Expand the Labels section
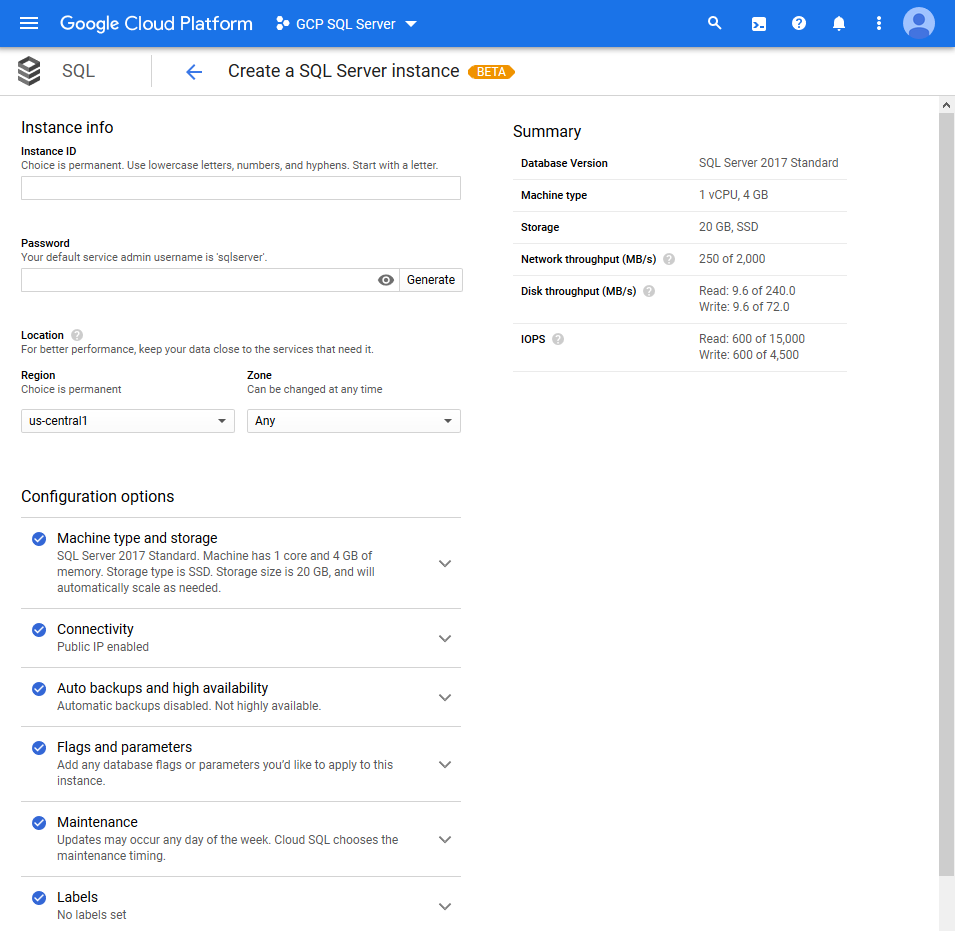The width and height of the screenshot is (955, 931). click(x=445, y=906)
